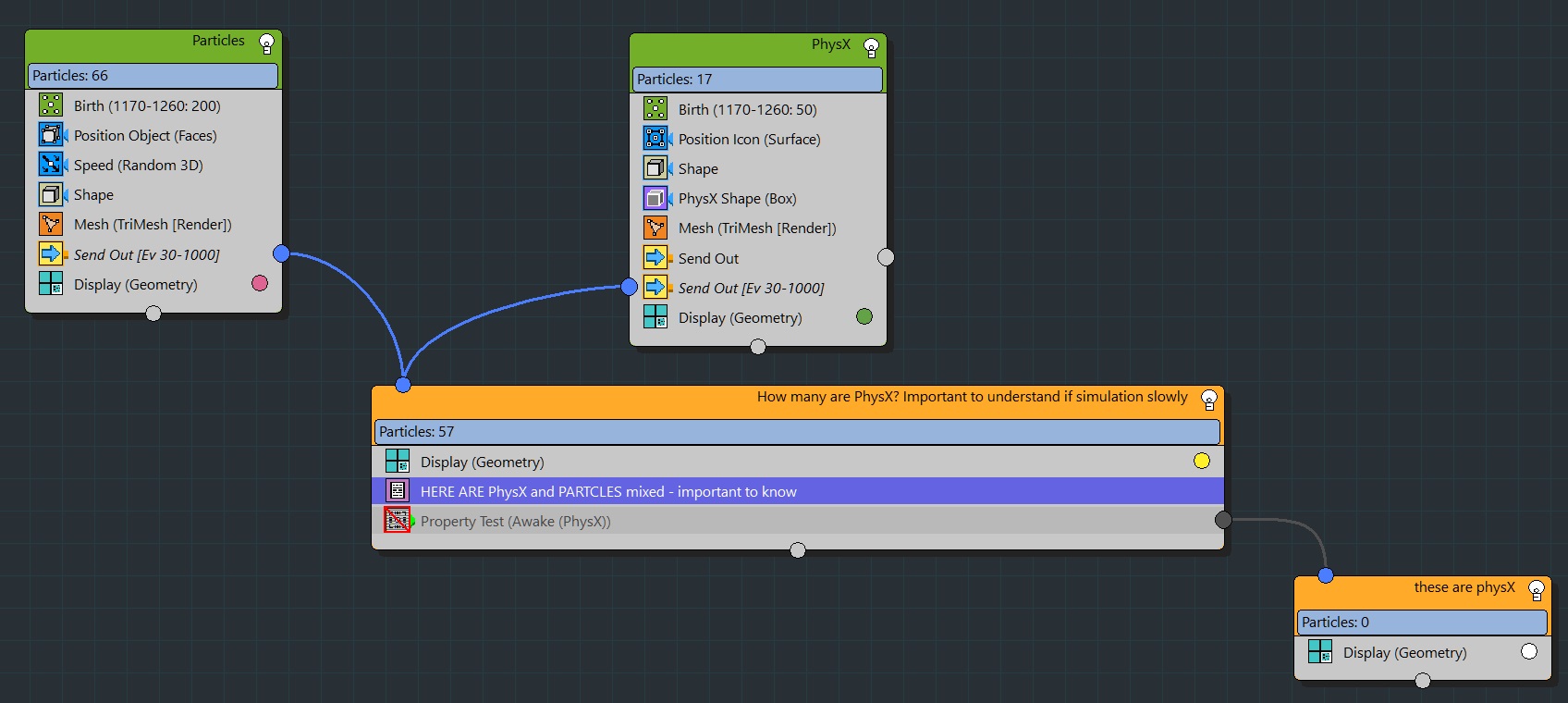Viewport: 1568px width, 703px height.
Task: Click the 'Particles: 66' count bar
Action: [x=153, y=76]
